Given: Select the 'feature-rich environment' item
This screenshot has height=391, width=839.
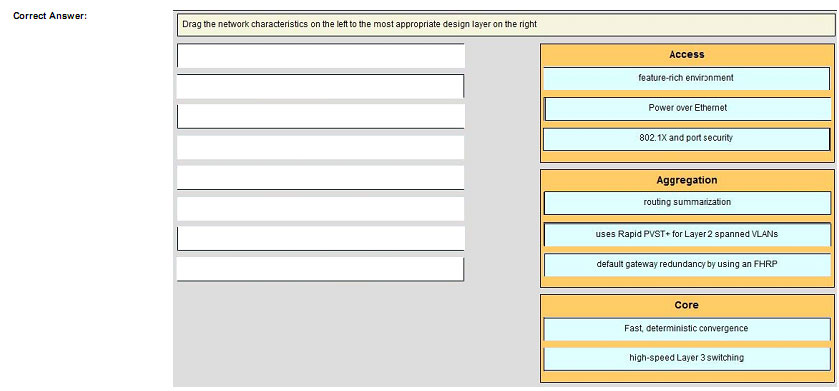Looking at the screenshot, I should point(687,78).
